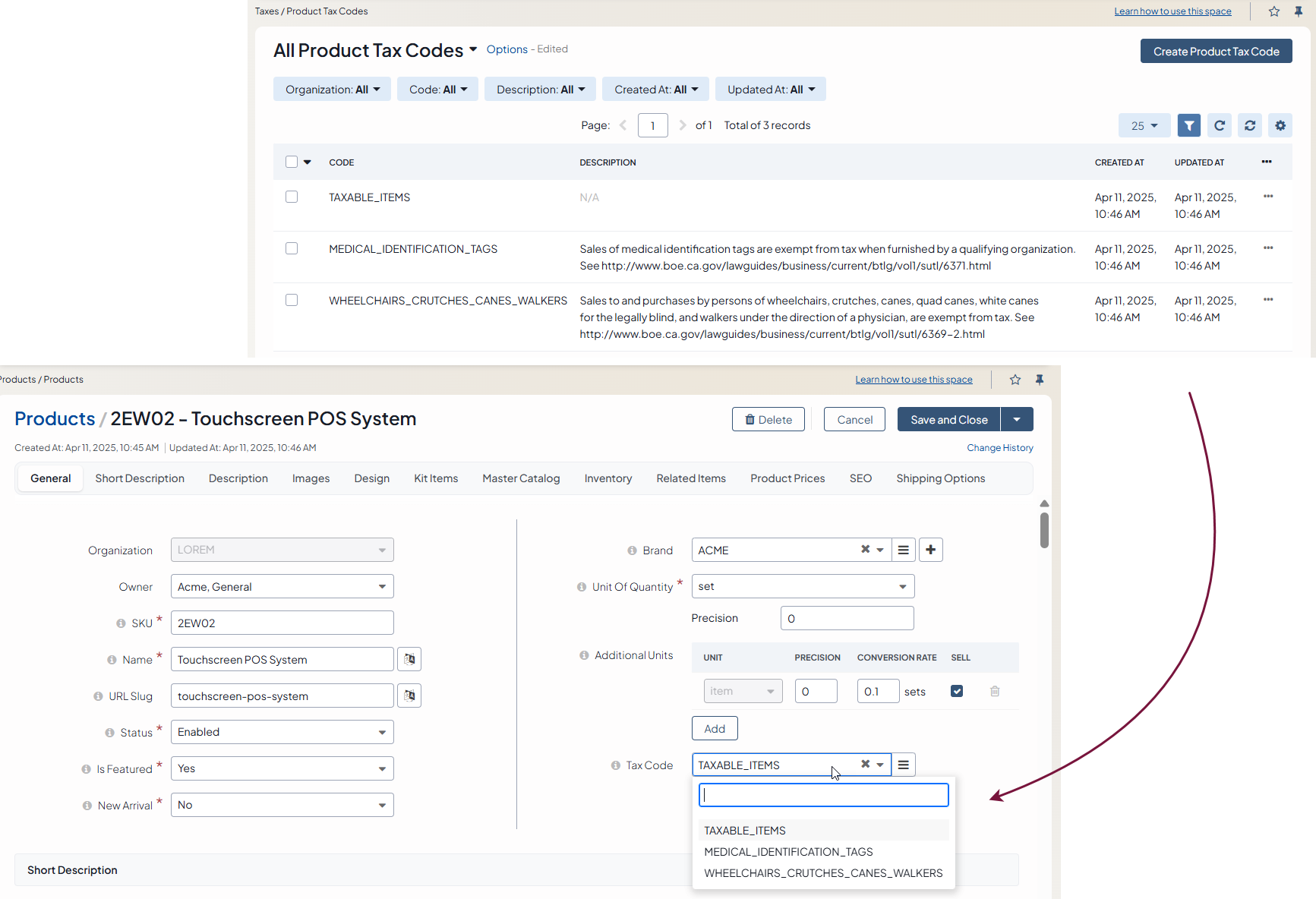Viewport: 1316px width, 899px height.
Task: Uncheck the Sell checkbox for item unit
Action: (x=957, y=691)
